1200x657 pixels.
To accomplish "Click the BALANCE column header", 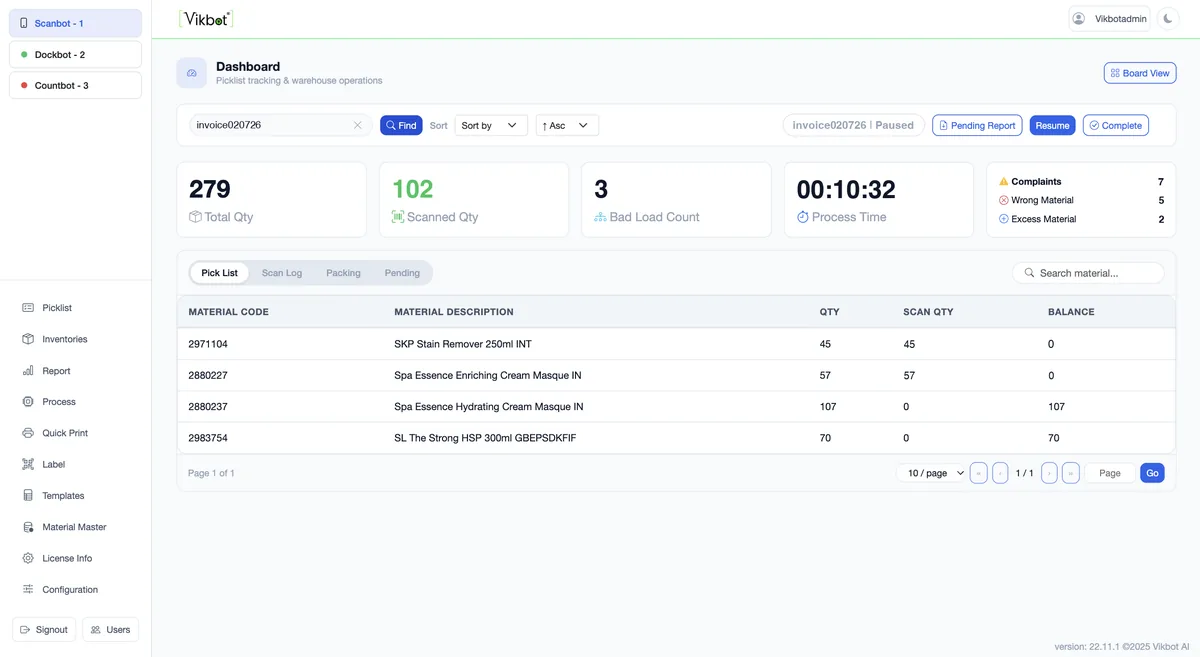I will tap(1071, 312).
